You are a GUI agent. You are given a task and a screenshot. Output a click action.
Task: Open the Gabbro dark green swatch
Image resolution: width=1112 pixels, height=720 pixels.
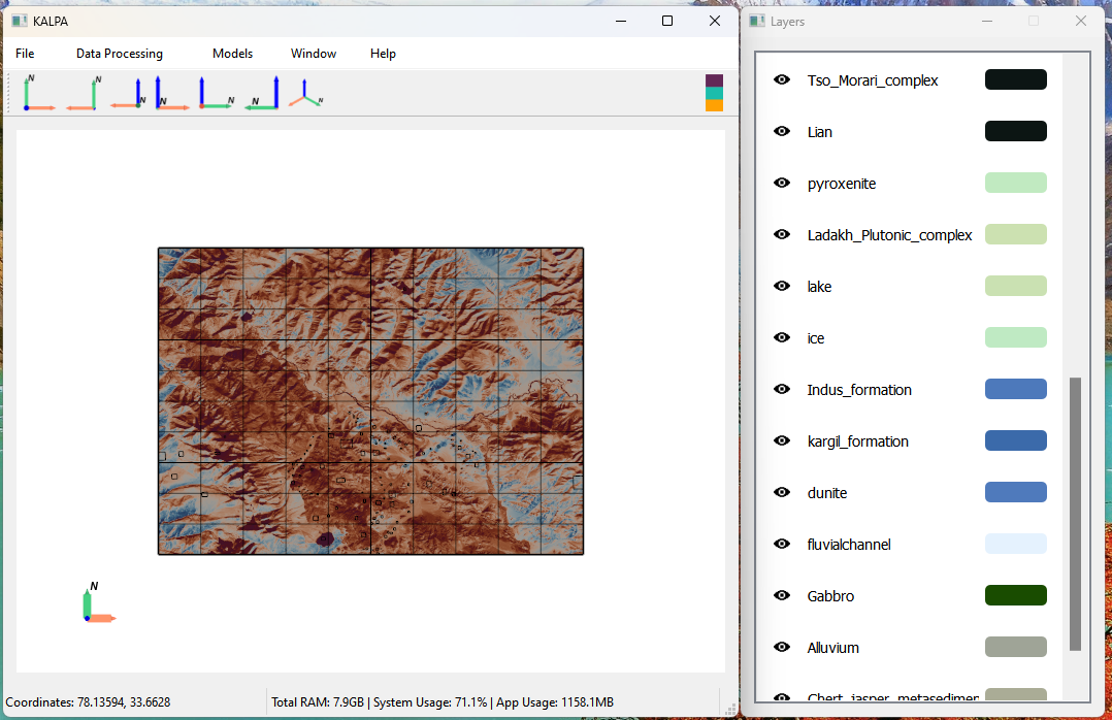pyautogui.click(x=1016, y=595)
